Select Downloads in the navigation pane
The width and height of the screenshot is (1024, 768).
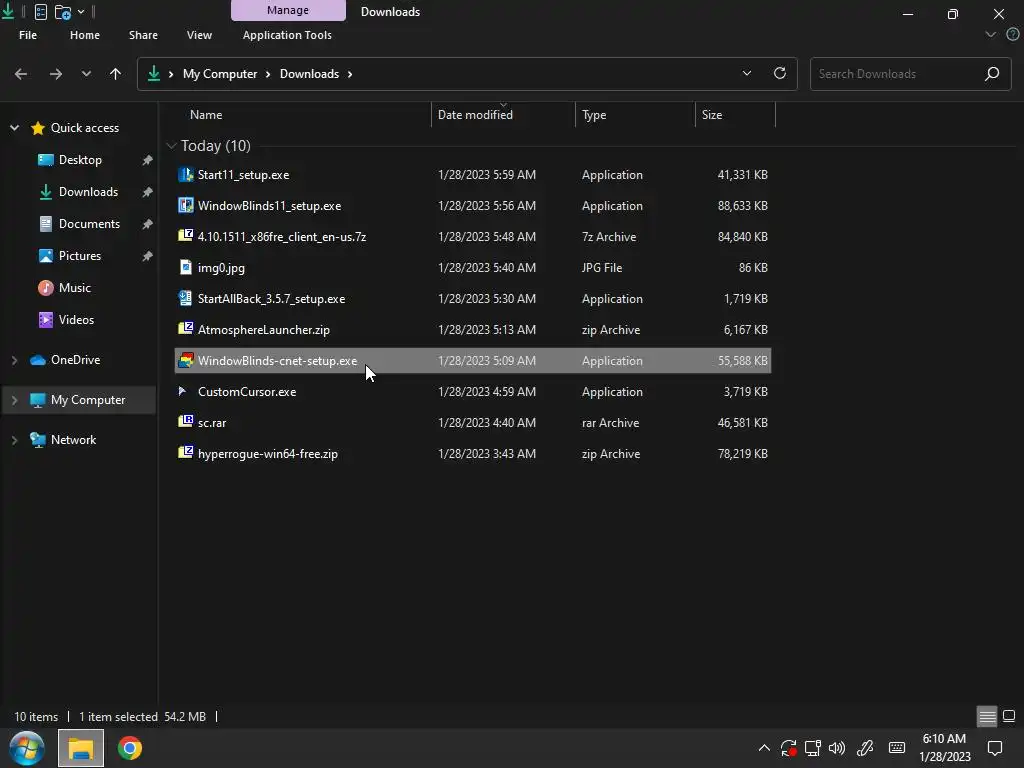point(88,192)
